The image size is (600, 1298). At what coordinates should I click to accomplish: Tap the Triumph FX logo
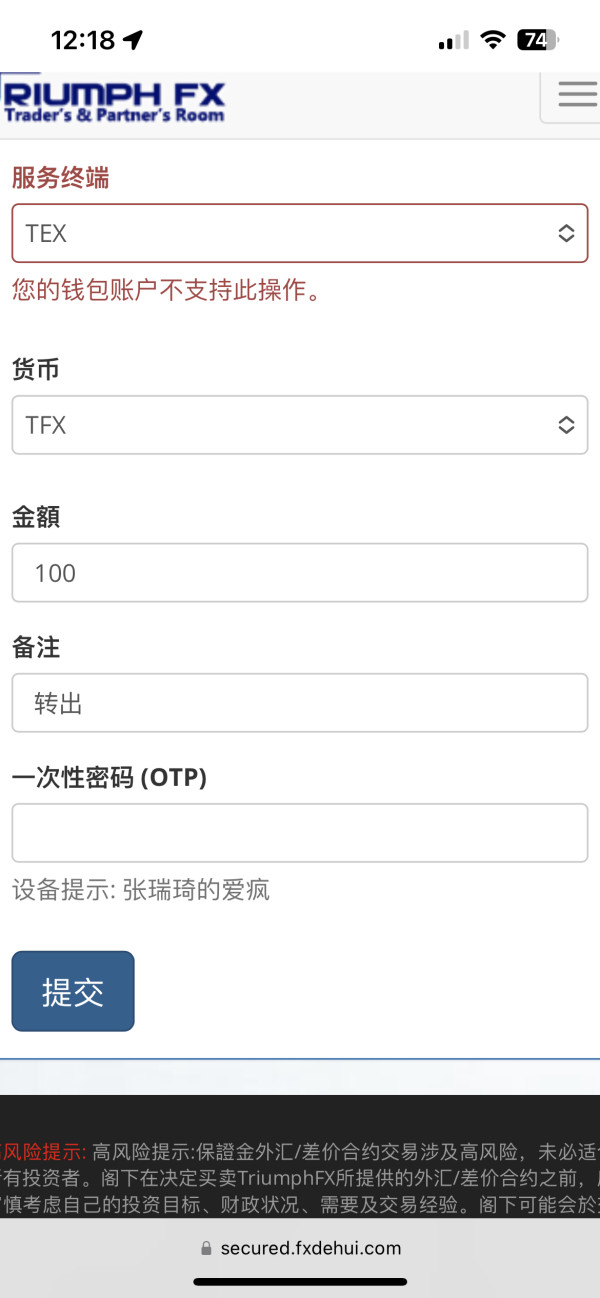coord(114,101)
